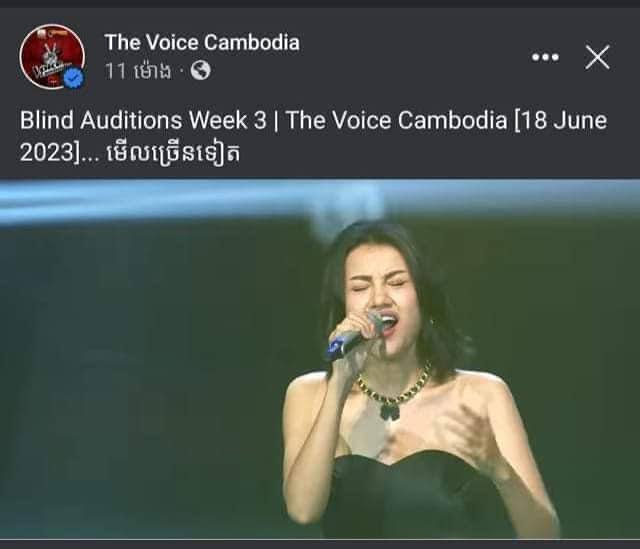Click the 11 ម៉ោង post timestamp
The height and width of the screenshot is (549, 640).
pyautogui.click(x=138, y=71)
